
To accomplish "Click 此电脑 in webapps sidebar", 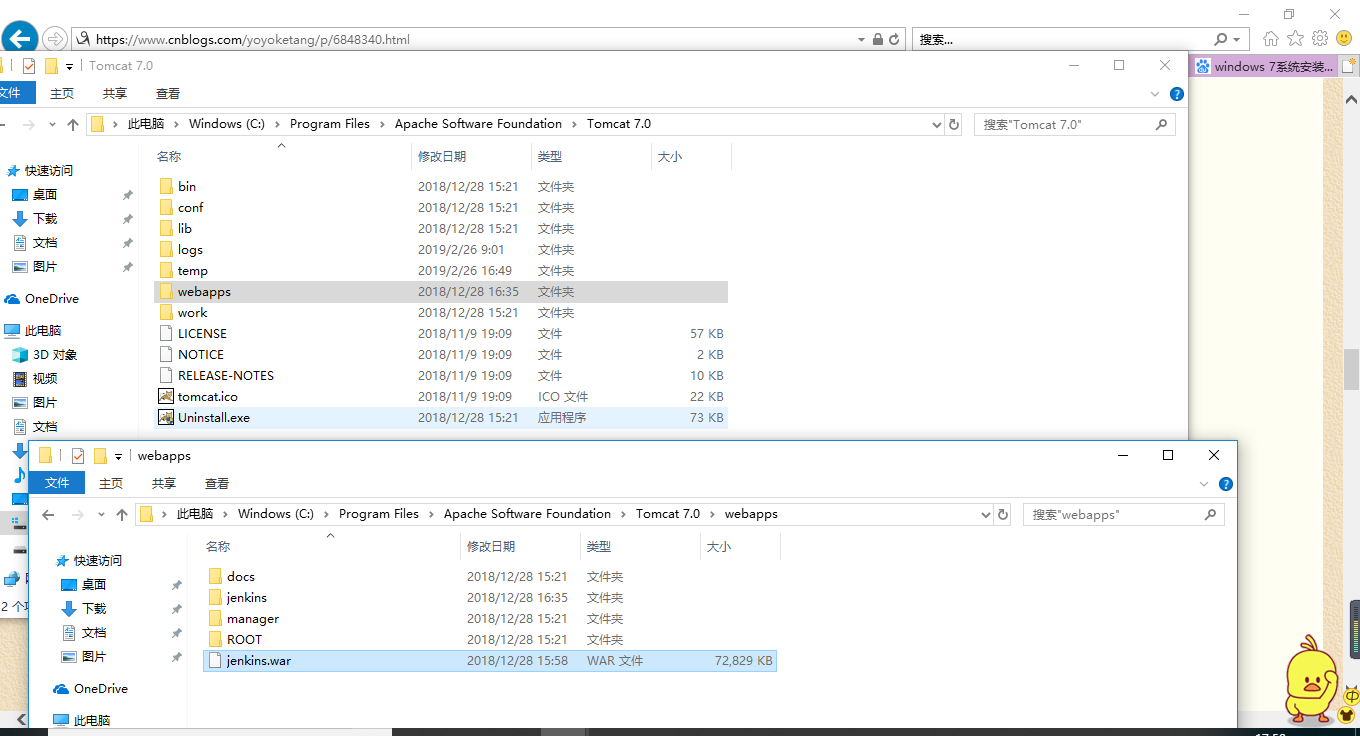I will point(92,721).
